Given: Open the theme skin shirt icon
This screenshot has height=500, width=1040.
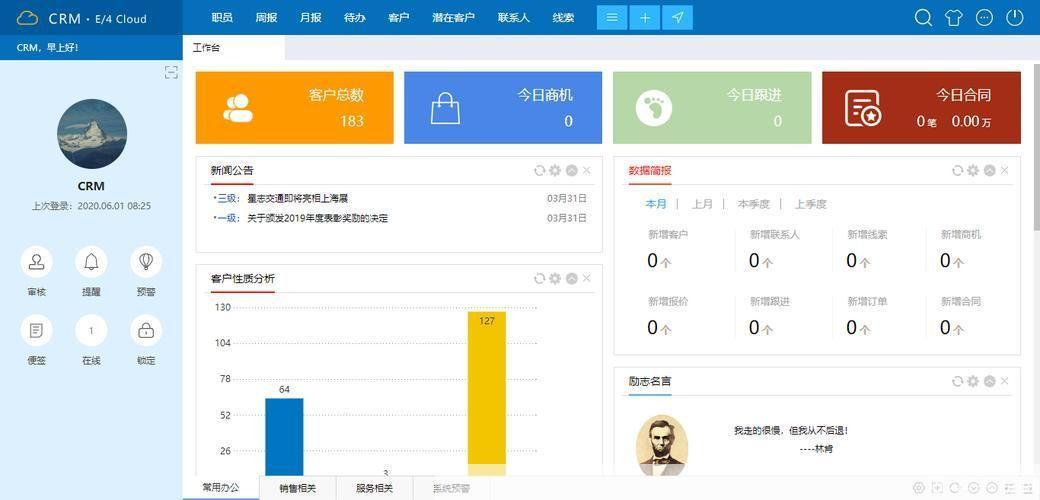Looking at the screenshot, I should (954, 18).
